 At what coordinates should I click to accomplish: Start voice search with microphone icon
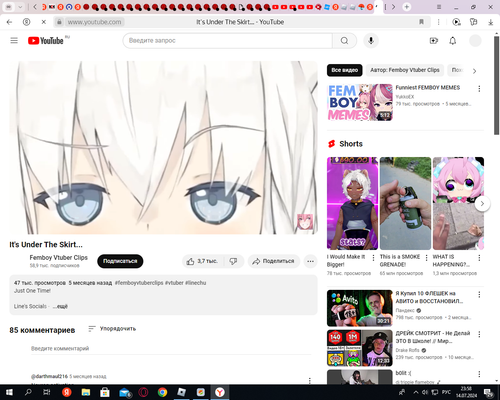point(371,41)
